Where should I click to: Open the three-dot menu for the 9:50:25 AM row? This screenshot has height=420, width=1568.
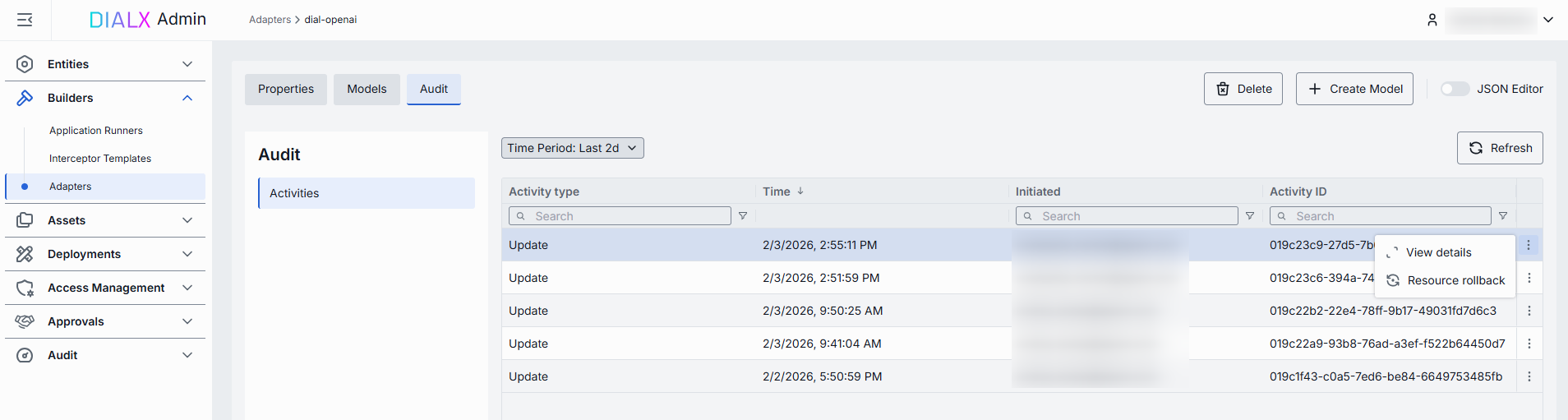point(1529,311)
